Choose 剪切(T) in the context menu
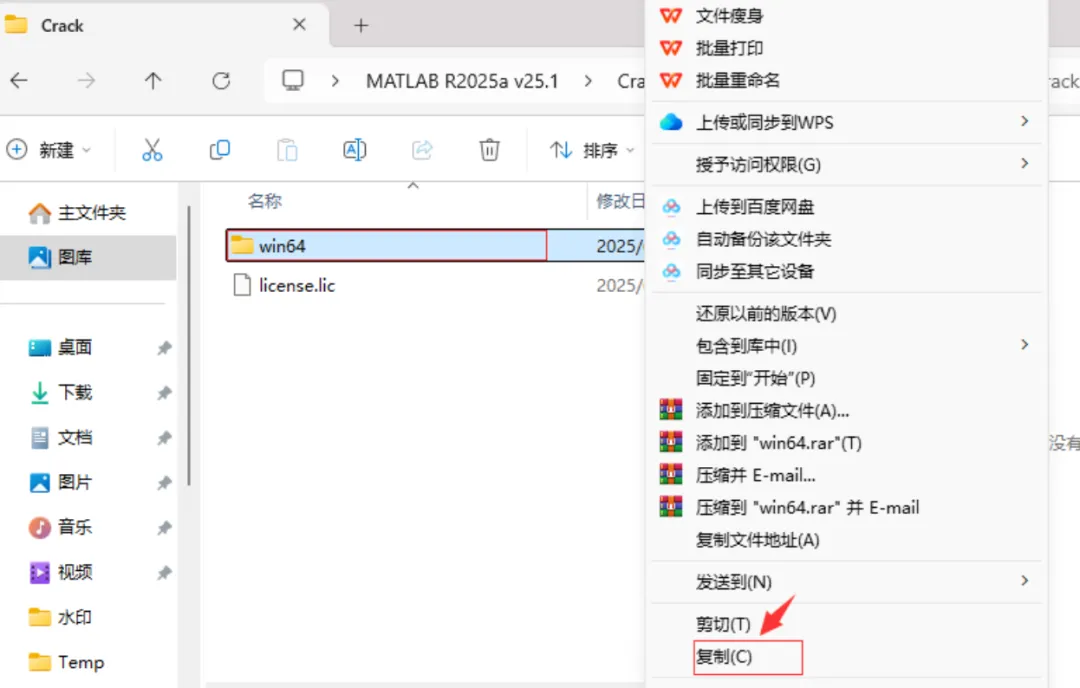This screenshot has height=688, width=1080. [x=723, y=624]
